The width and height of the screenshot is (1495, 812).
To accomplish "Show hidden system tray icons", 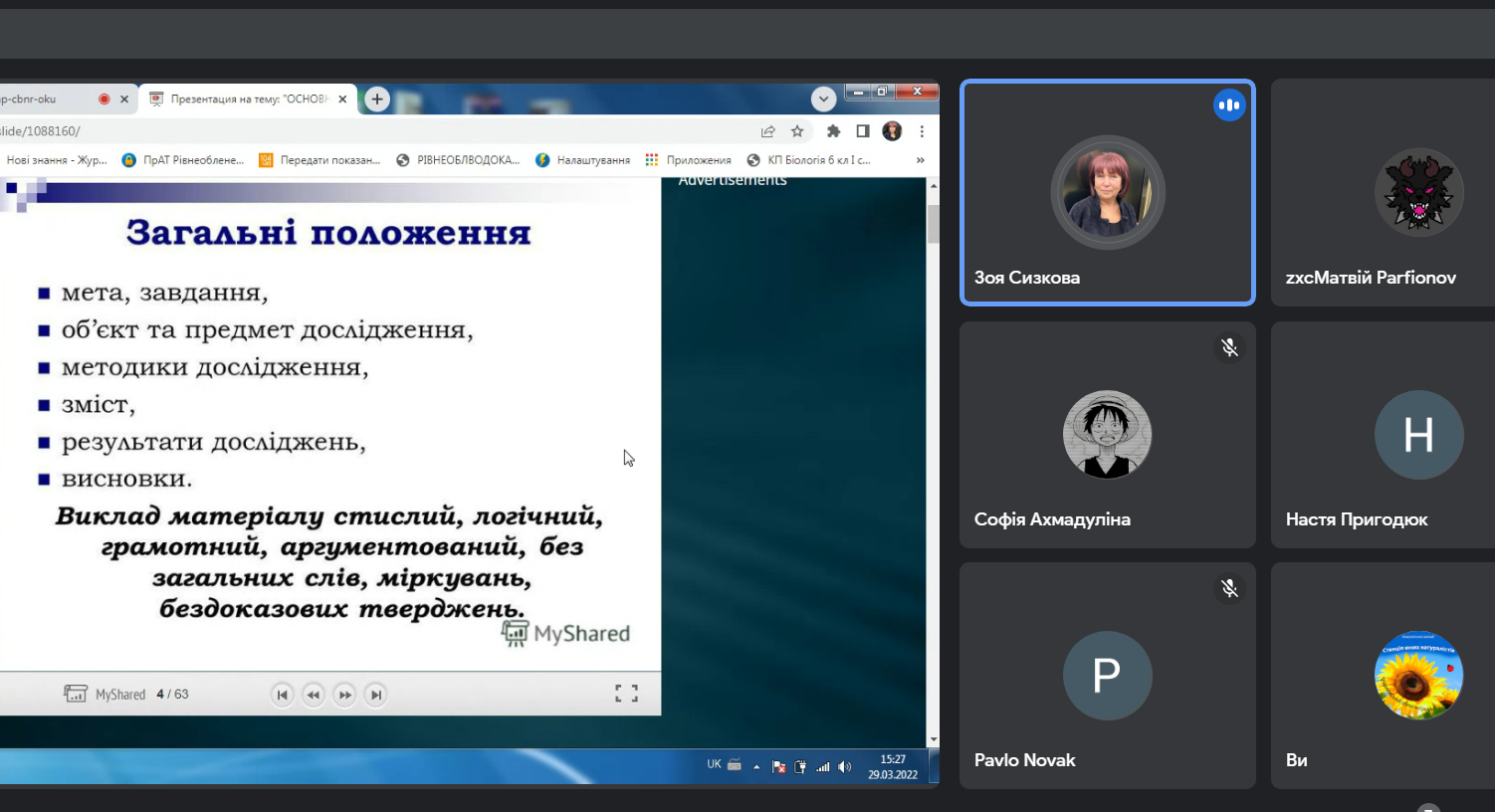I will (756, 766).
